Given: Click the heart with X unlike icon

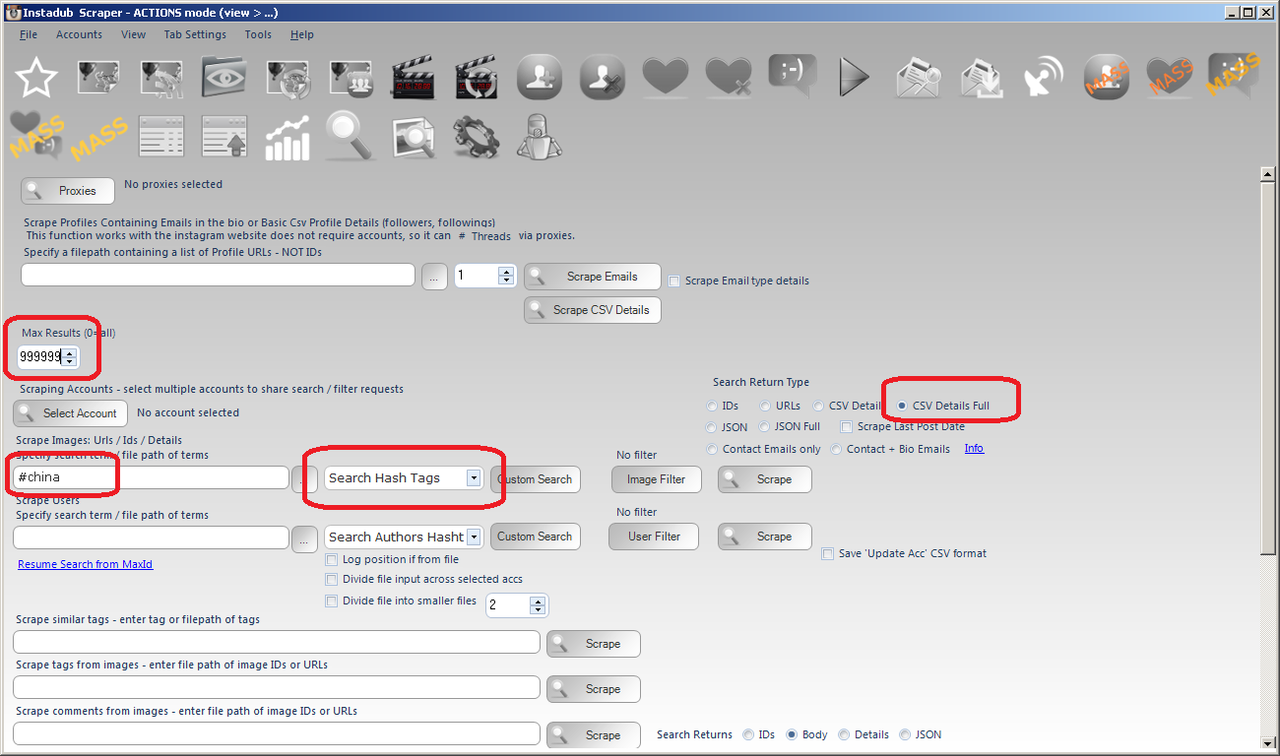Looking at the screenshot, I should point(729,77).
